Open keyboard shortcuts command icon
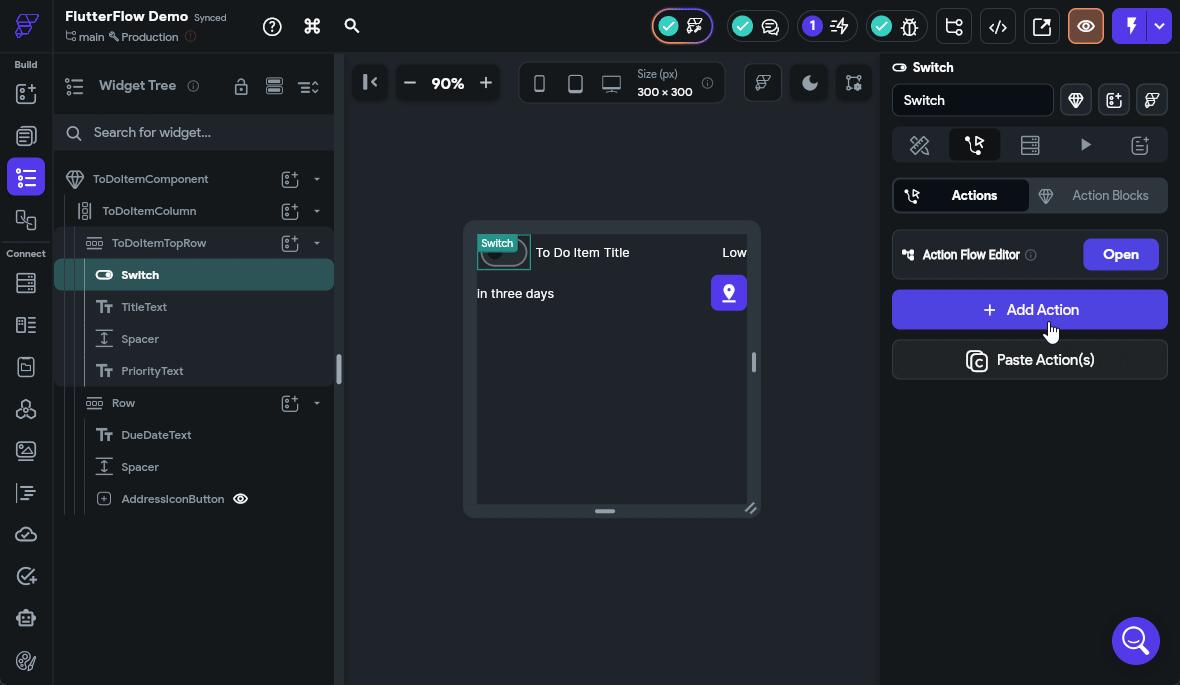The height and width of the screenshot is (685, 1180). pyautogui.click(x=312, y=26)
